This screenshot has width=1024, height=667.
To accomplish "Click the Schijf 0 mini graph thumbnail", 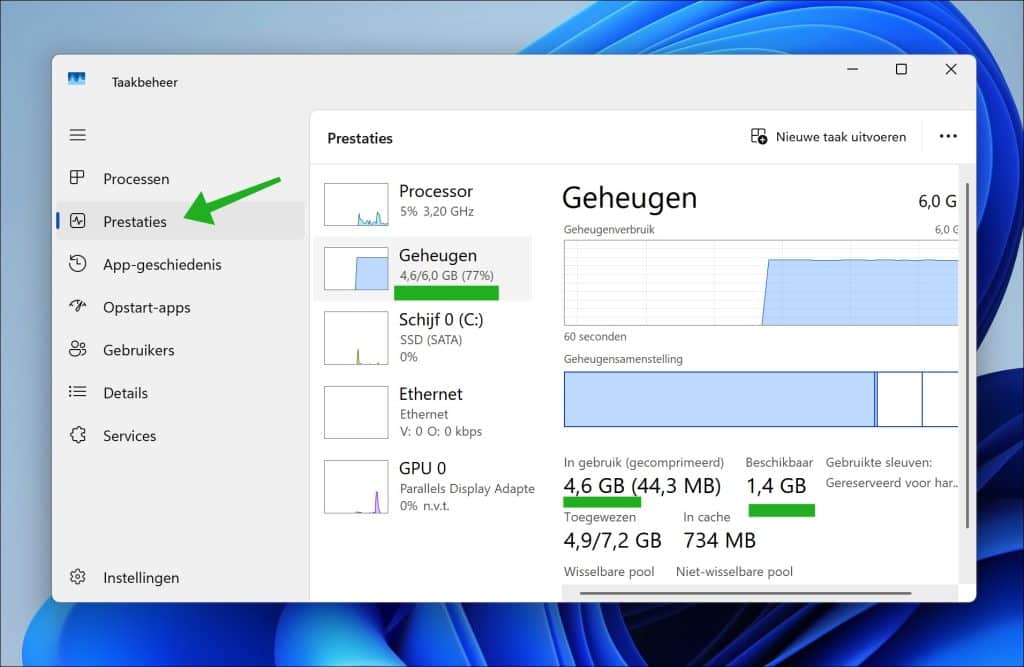I will [356, 338].
